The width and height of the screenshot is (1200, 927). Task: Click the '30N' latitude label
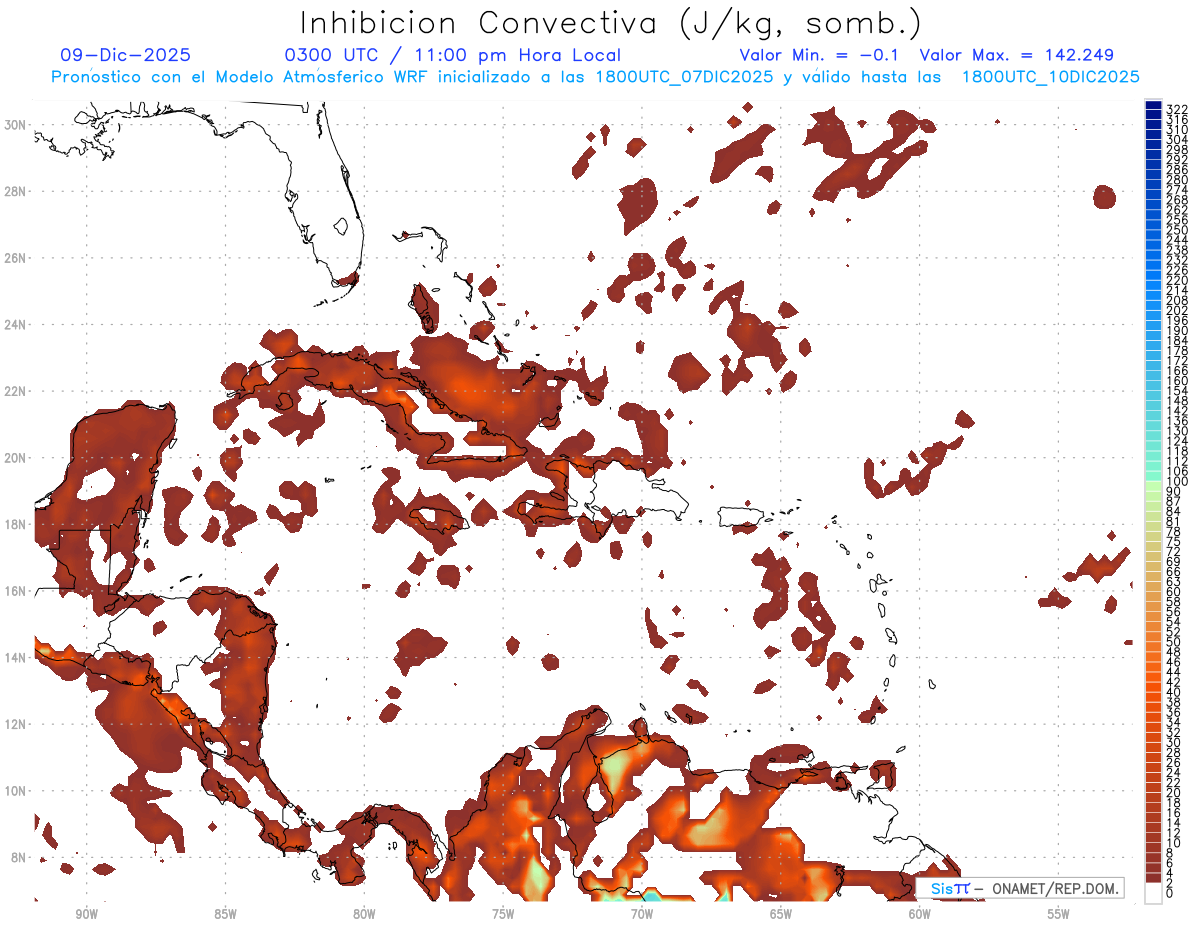click(15, 125)
